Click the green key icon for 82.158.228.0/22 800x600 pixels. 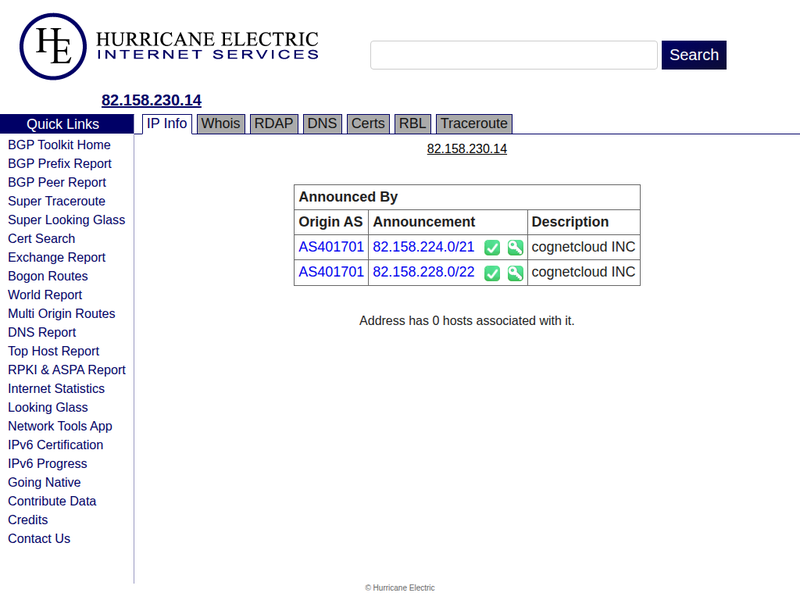(515, 273)
